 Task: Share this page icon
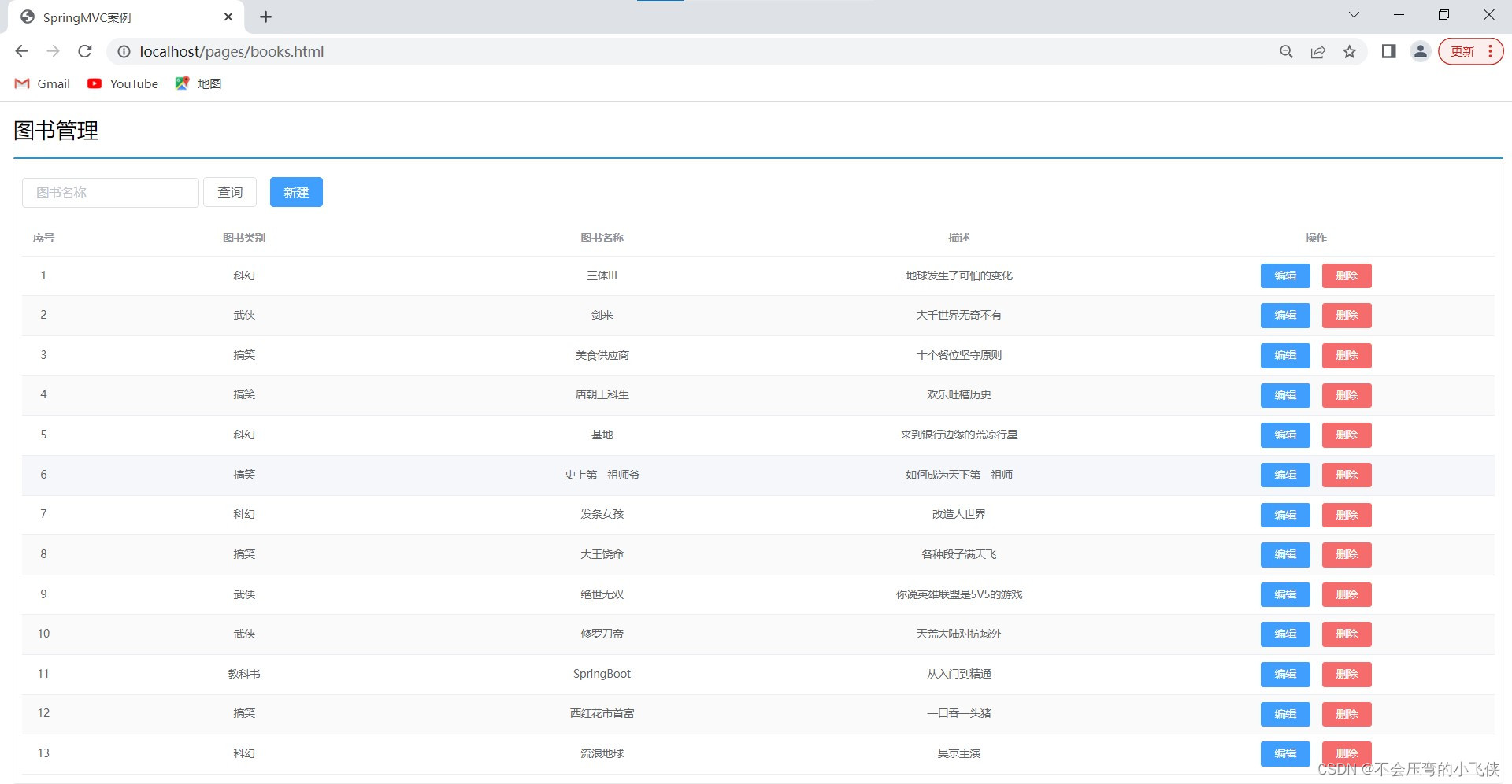point(1317,51)
